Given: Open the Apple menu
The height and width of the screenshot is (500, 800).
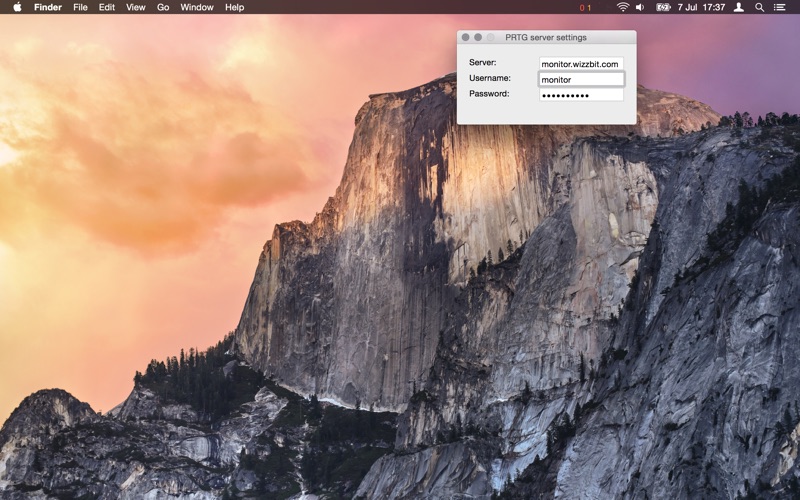Looking at the screenshot, I should tap(17, 7).
